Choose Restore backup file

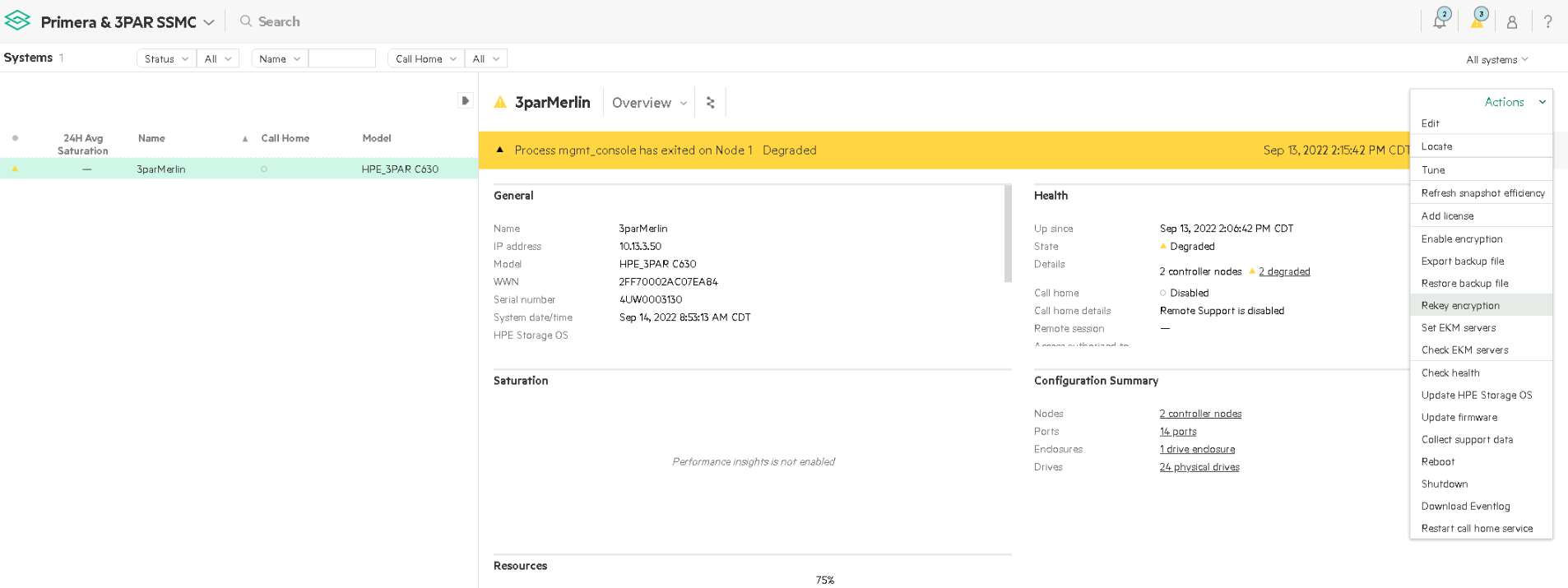click(1481, 283)
